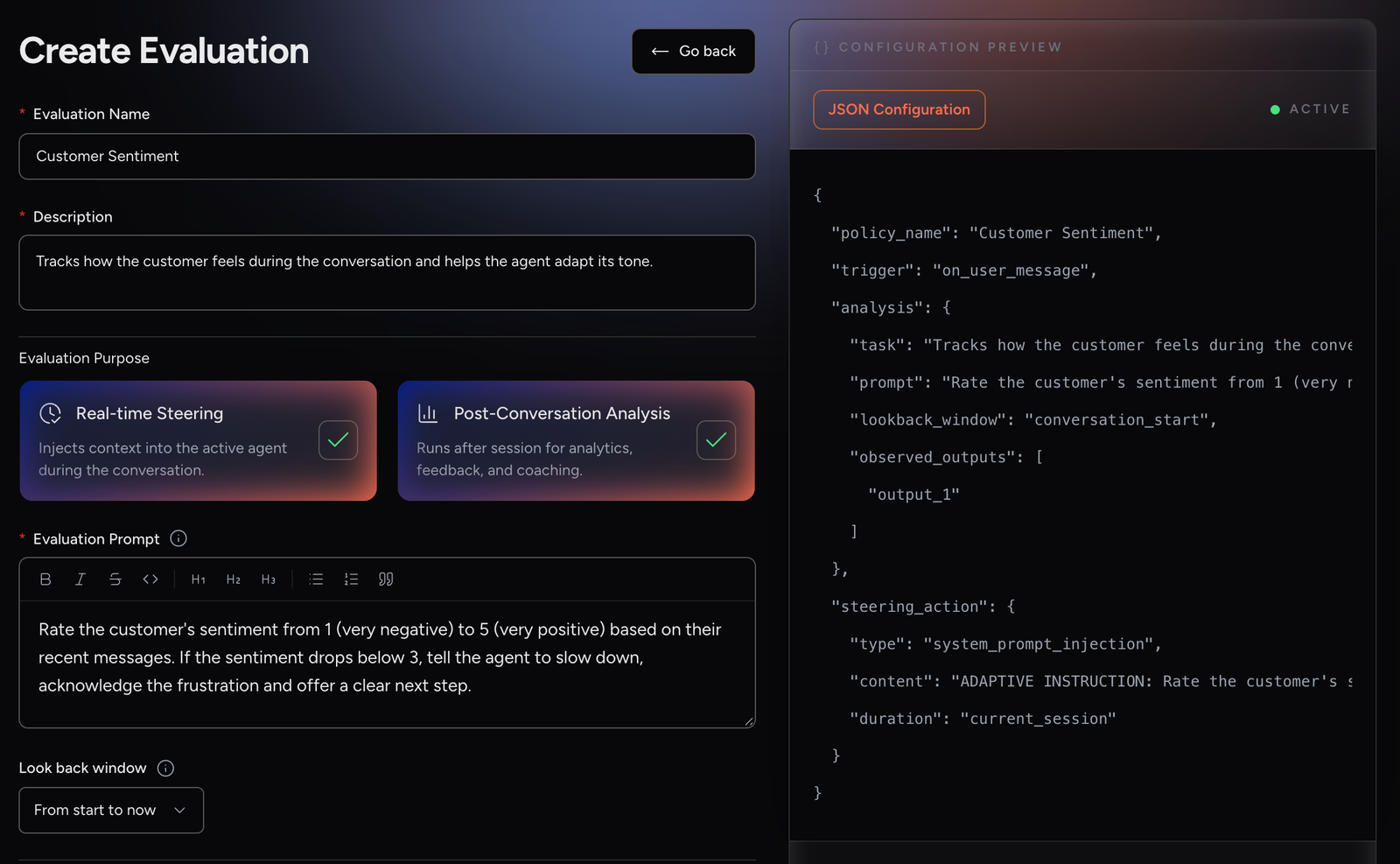Click the "type": "system_prompt_injection" line
Viewport: 1400px width, 864px height.
(x=1005, y=644)
